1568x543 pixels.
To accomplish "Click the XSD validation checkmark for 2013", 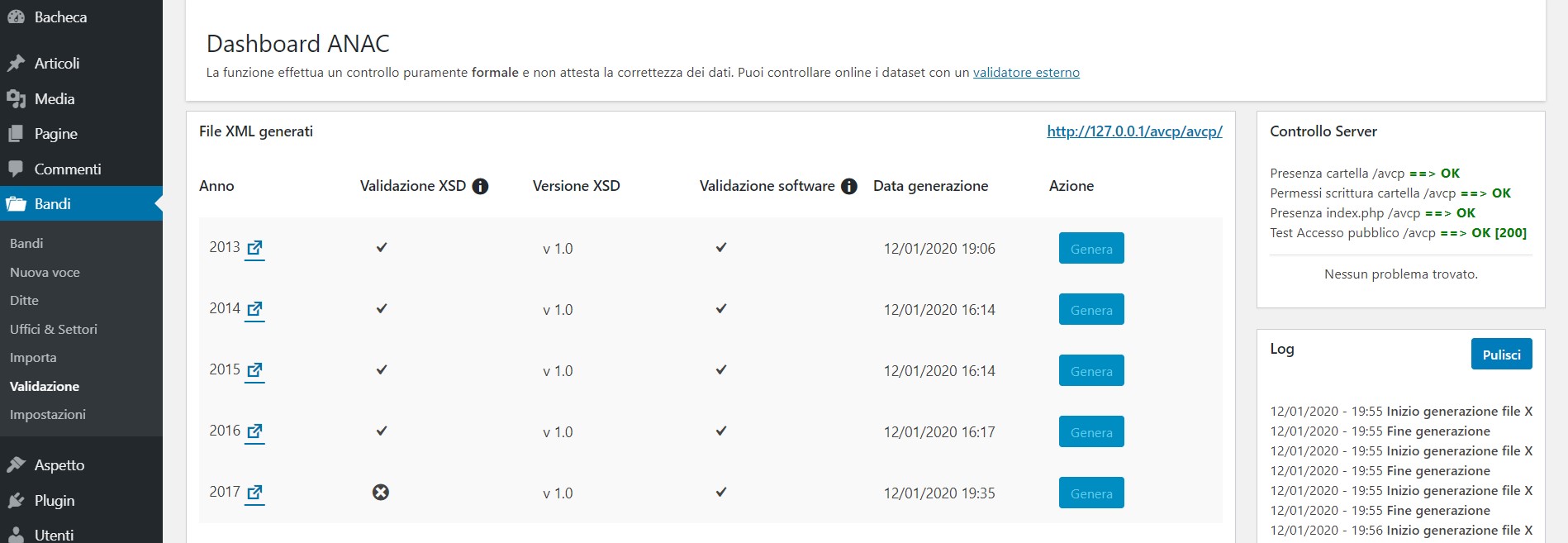I will [382, 247].
